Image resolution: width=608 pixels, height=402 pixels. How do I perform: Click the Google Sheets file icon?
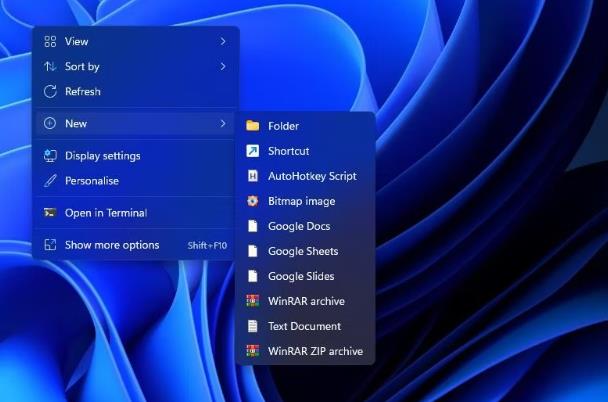coord(252,251)
